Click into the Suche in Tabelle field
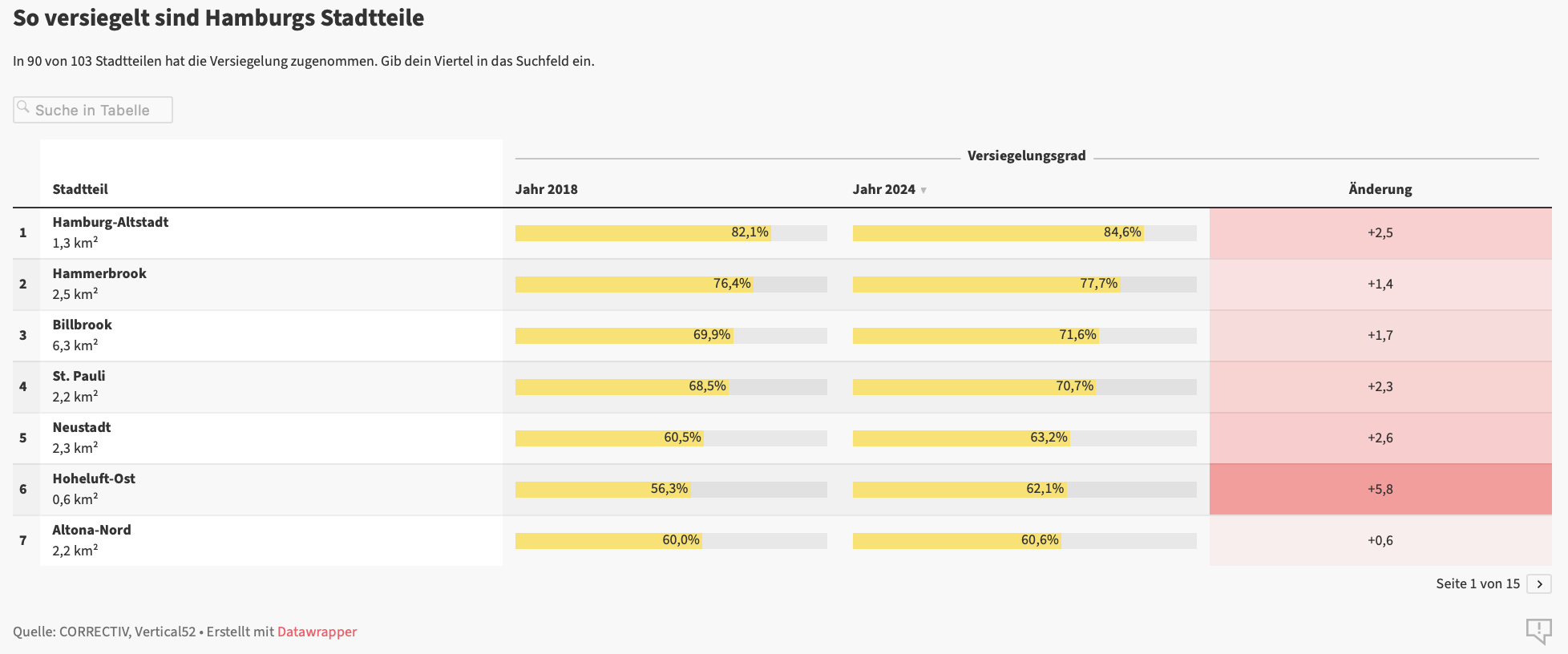This screenshot has height=654, width=1568. click(100, 111)
